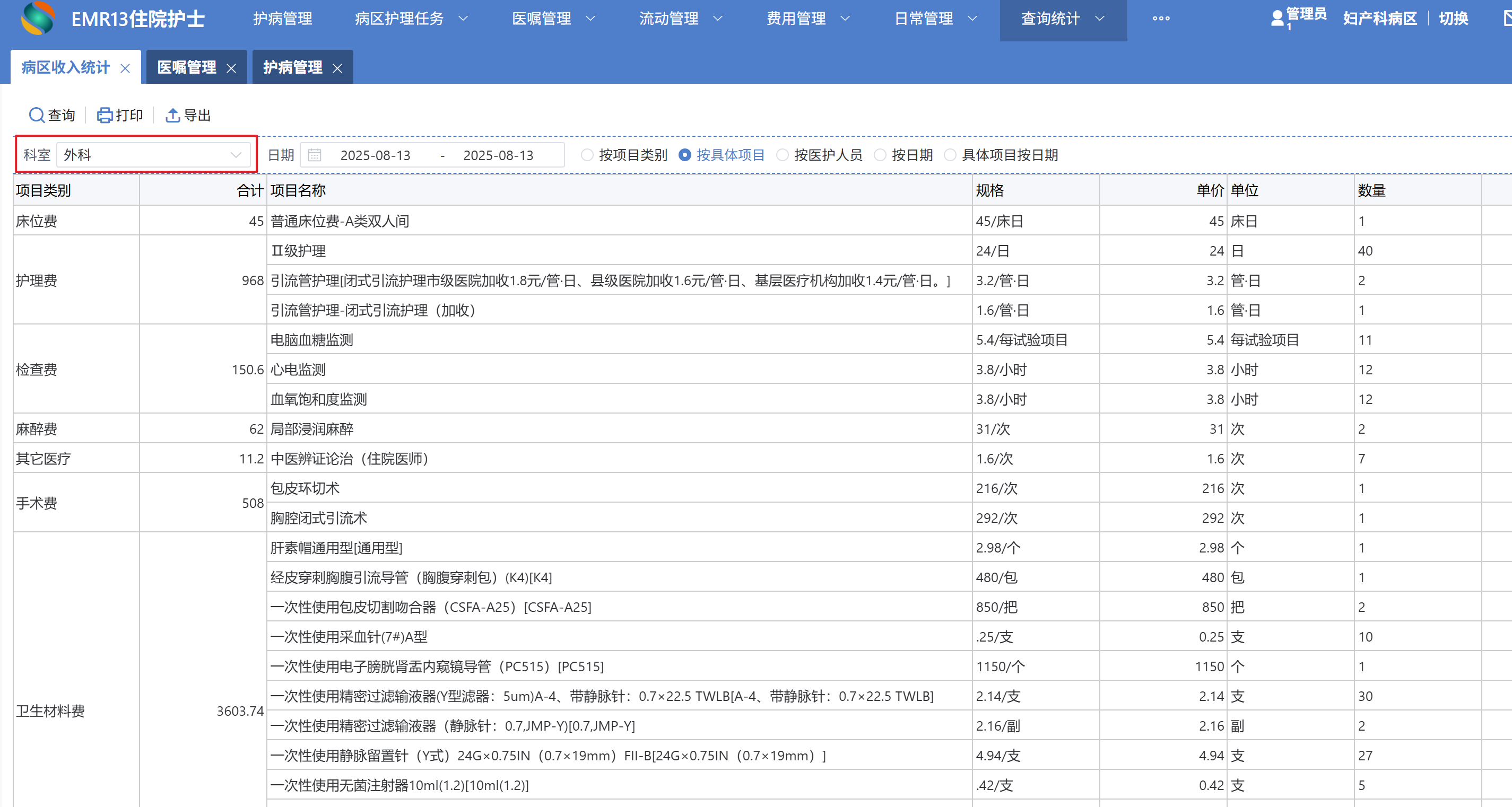Click the EMR13 globe logo
This screenshot has width=1512, height=807.
[38, 17]
